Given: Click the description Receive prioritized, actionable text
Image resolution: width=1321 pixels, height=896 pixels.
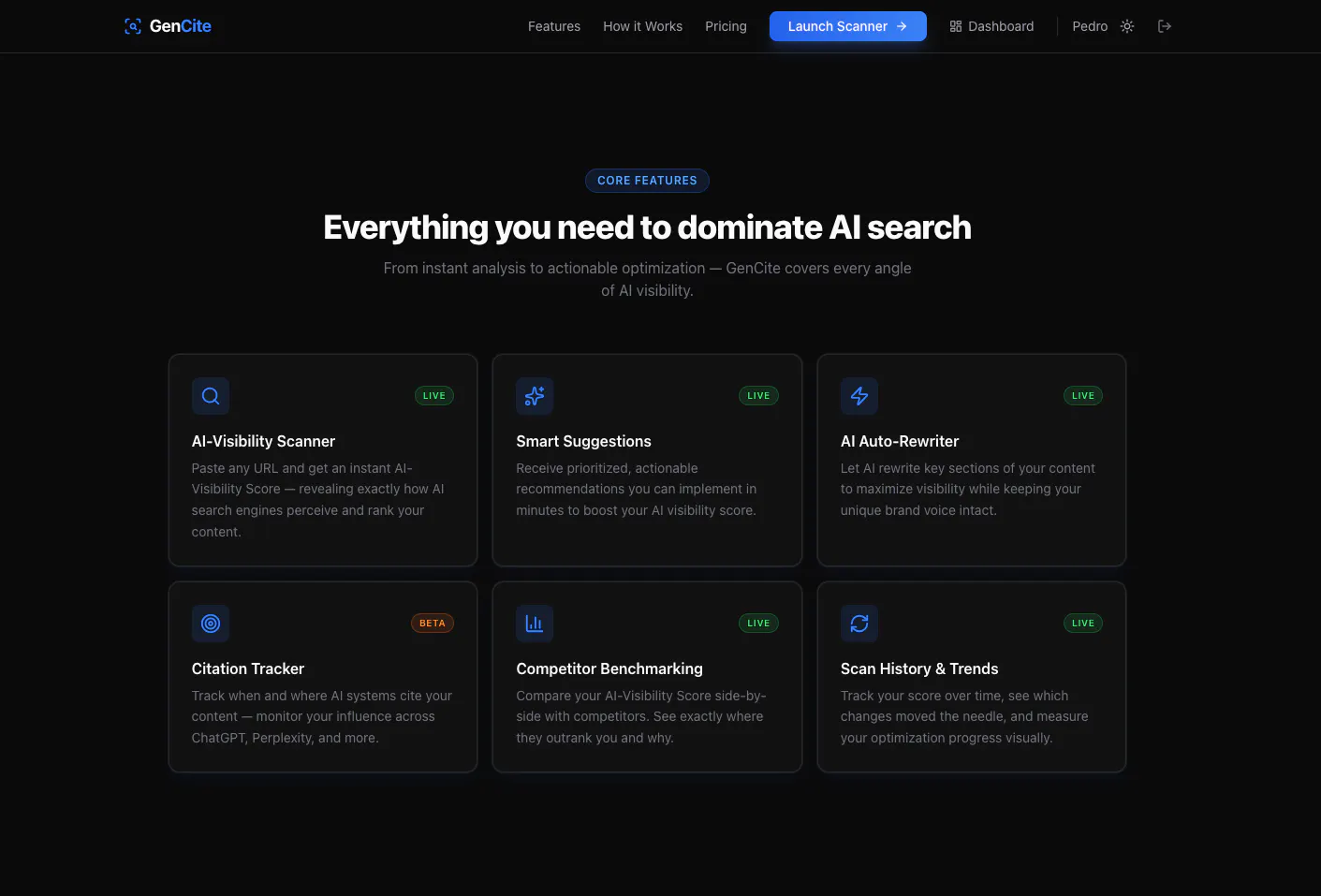Looking at the screenshot, I should (637, 489).
